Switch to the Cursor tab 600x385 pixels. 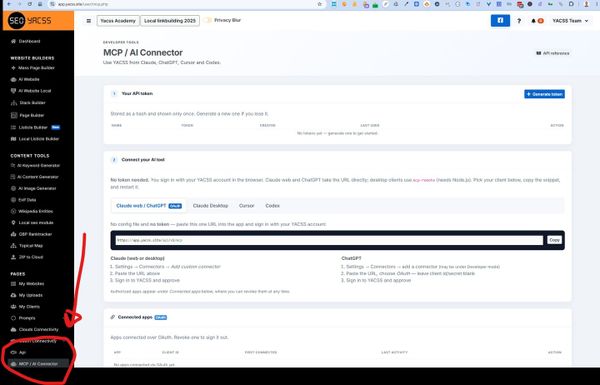pyautogui.click(x=246, y=206)
